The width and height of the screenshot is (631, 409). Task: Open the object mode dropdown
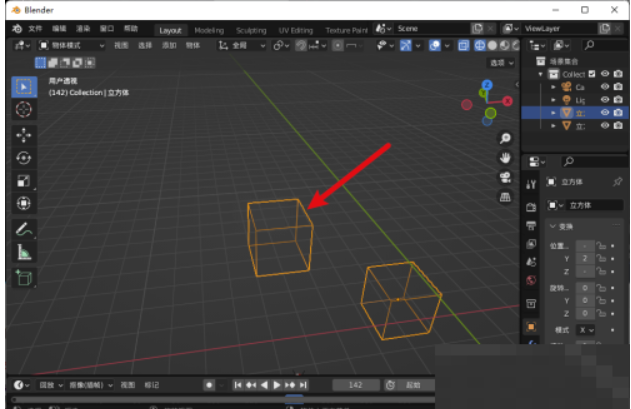72,45
